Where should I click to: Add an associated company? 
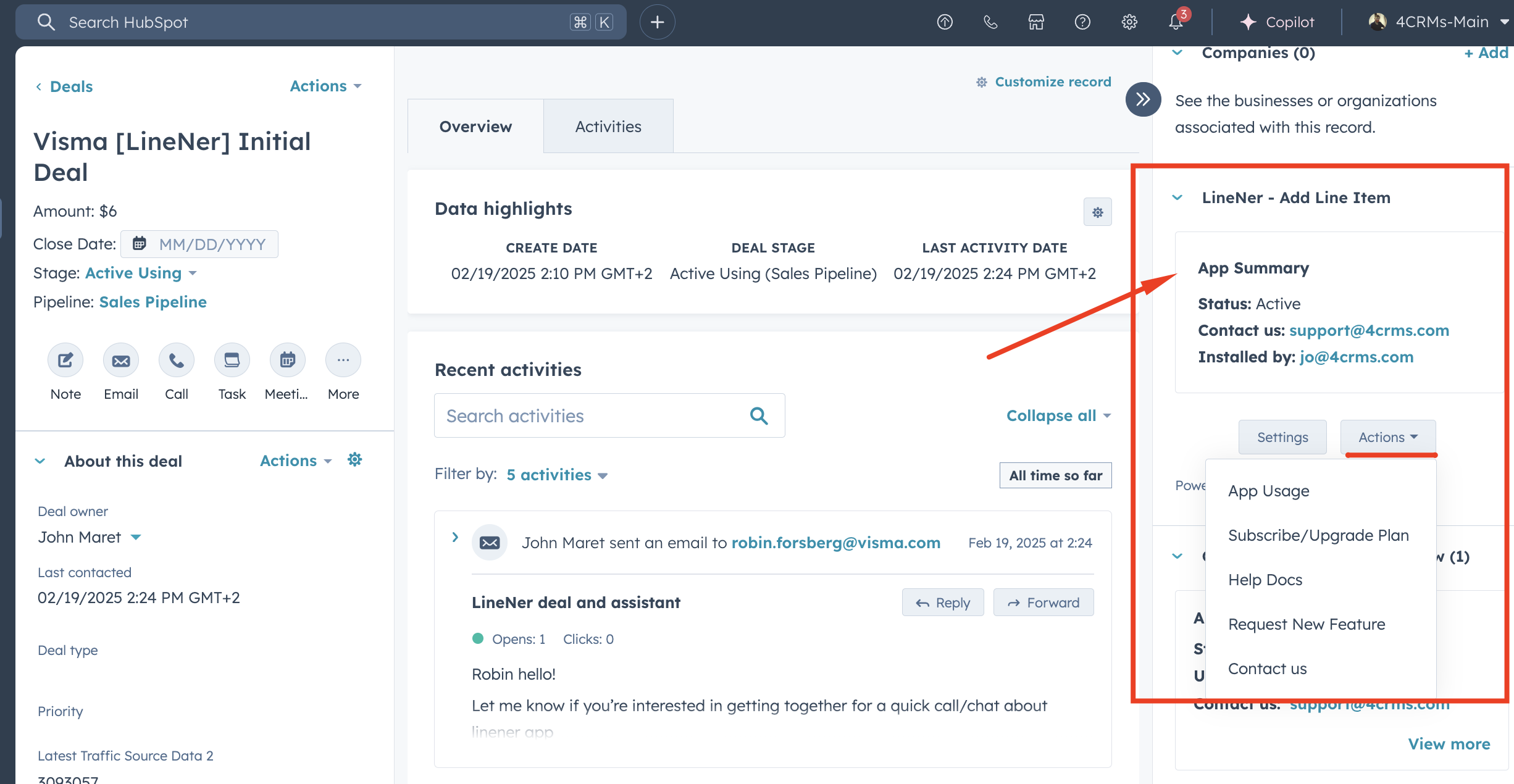[1486, 53]
